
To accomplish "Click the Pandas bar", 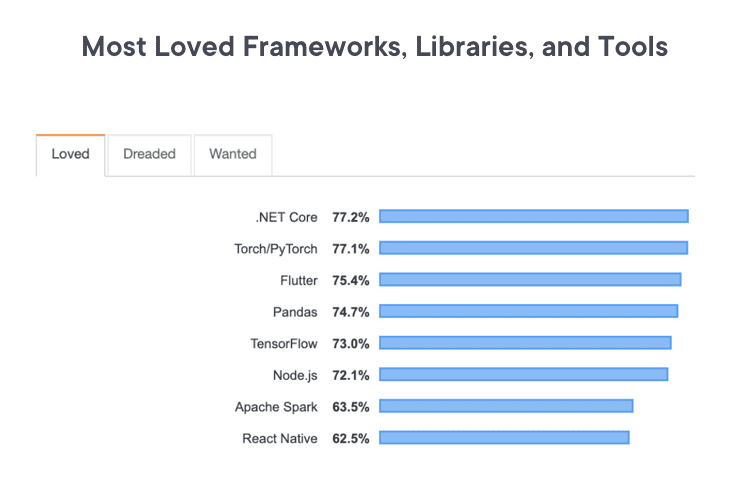I will click(x=529, y=311).
